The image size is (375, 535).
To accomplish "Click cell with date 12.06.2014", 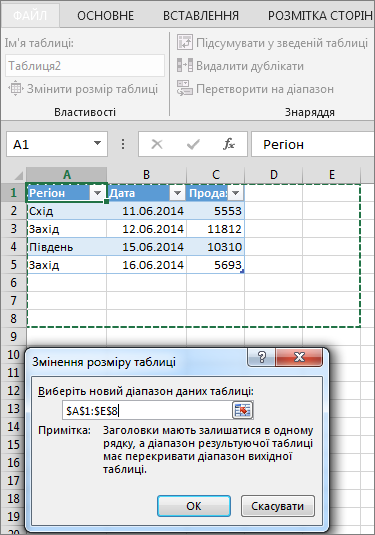I will [x=146, y=229].
